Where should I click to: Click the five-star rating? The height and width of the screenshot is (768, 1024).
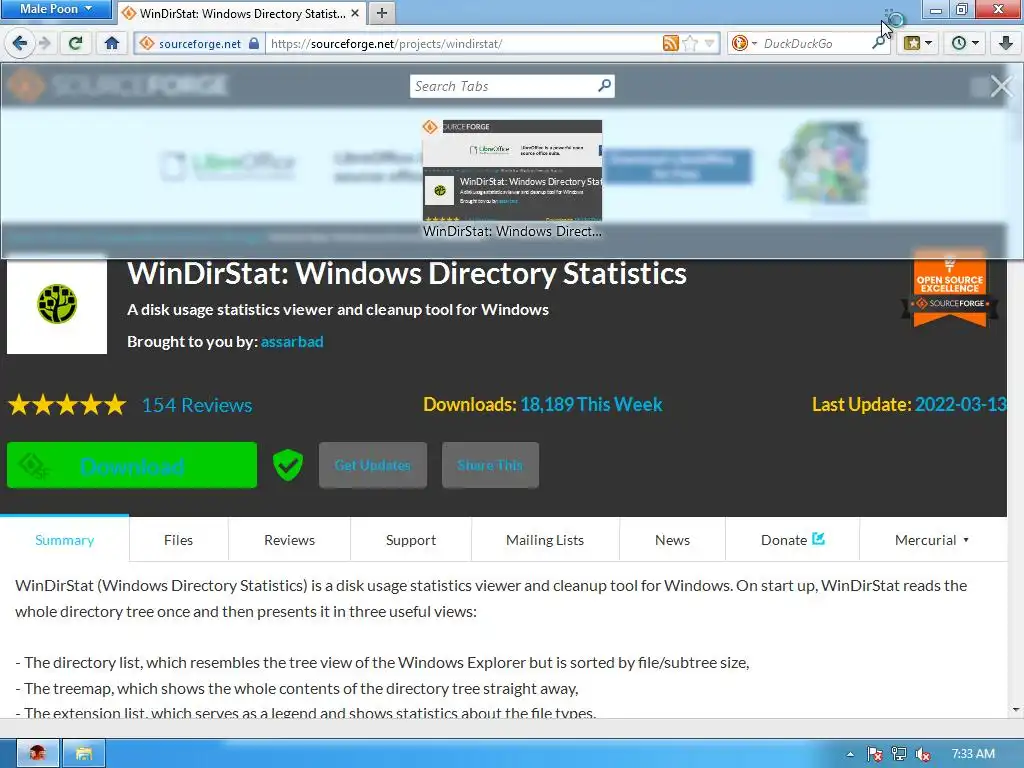click(67, 405)
